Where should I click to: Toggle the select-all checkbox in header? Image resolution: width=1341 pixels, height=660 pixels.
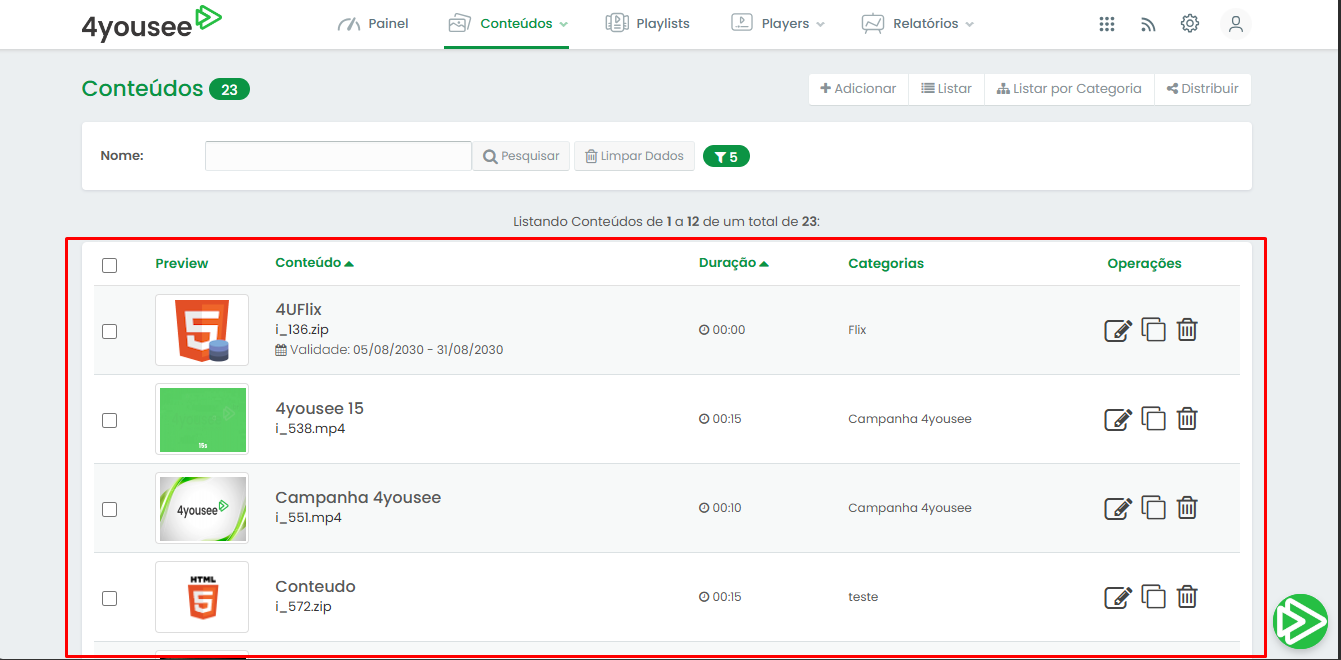[x=109, y=265]
